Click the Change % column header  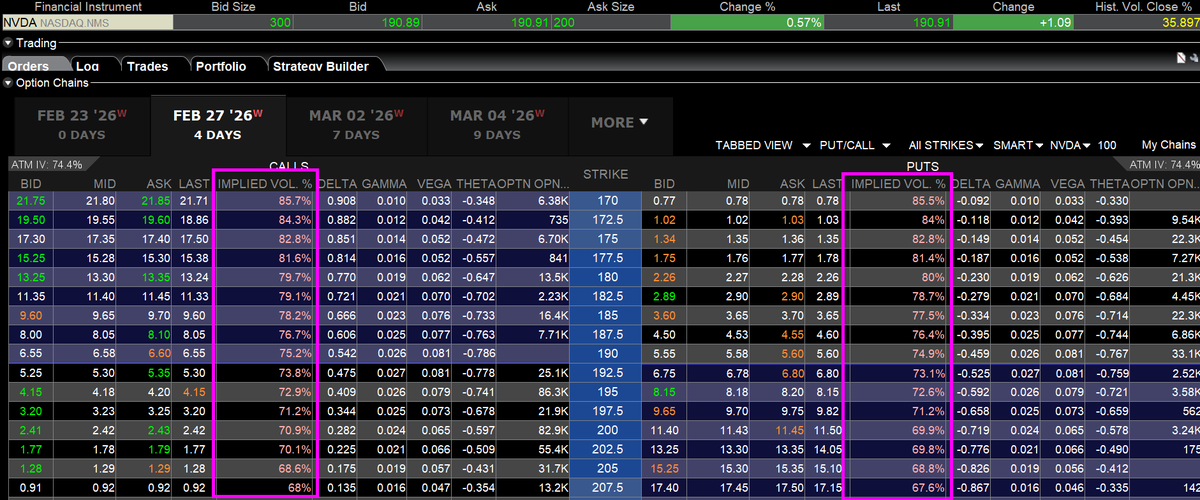(x=747, y=6)
